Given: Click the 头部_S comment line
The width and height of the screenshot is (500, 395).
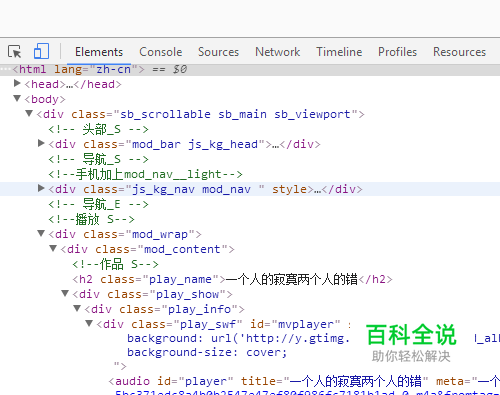Looking at the screenshot, I should 98,129.
